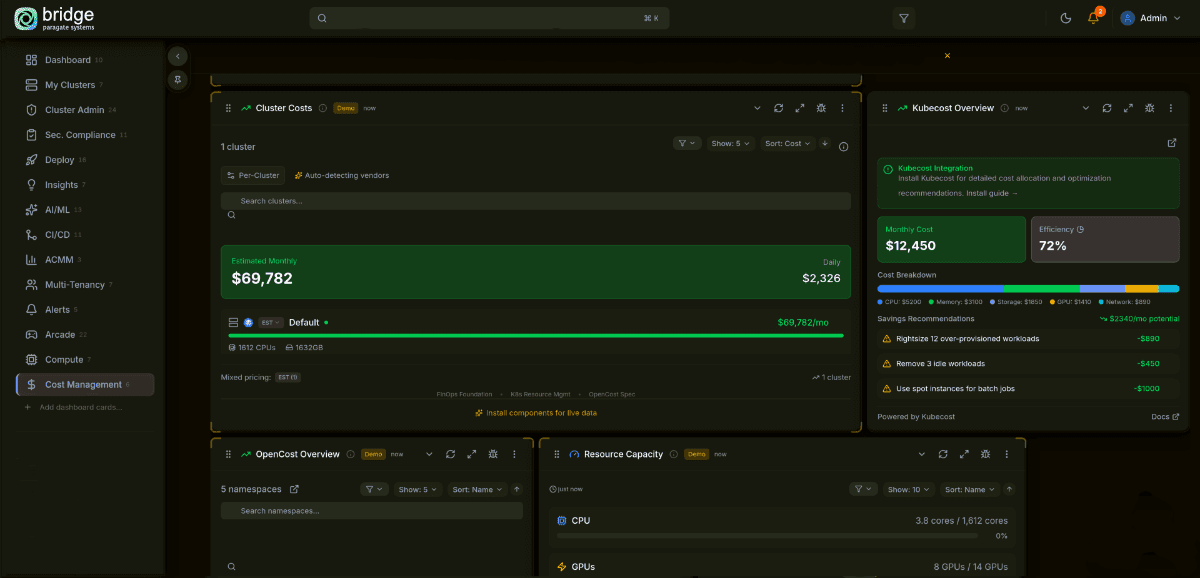The width and height of the screenshot is (1200, 578).
Task: Open the notifications bell
Action: click(x=1094, y=18)
